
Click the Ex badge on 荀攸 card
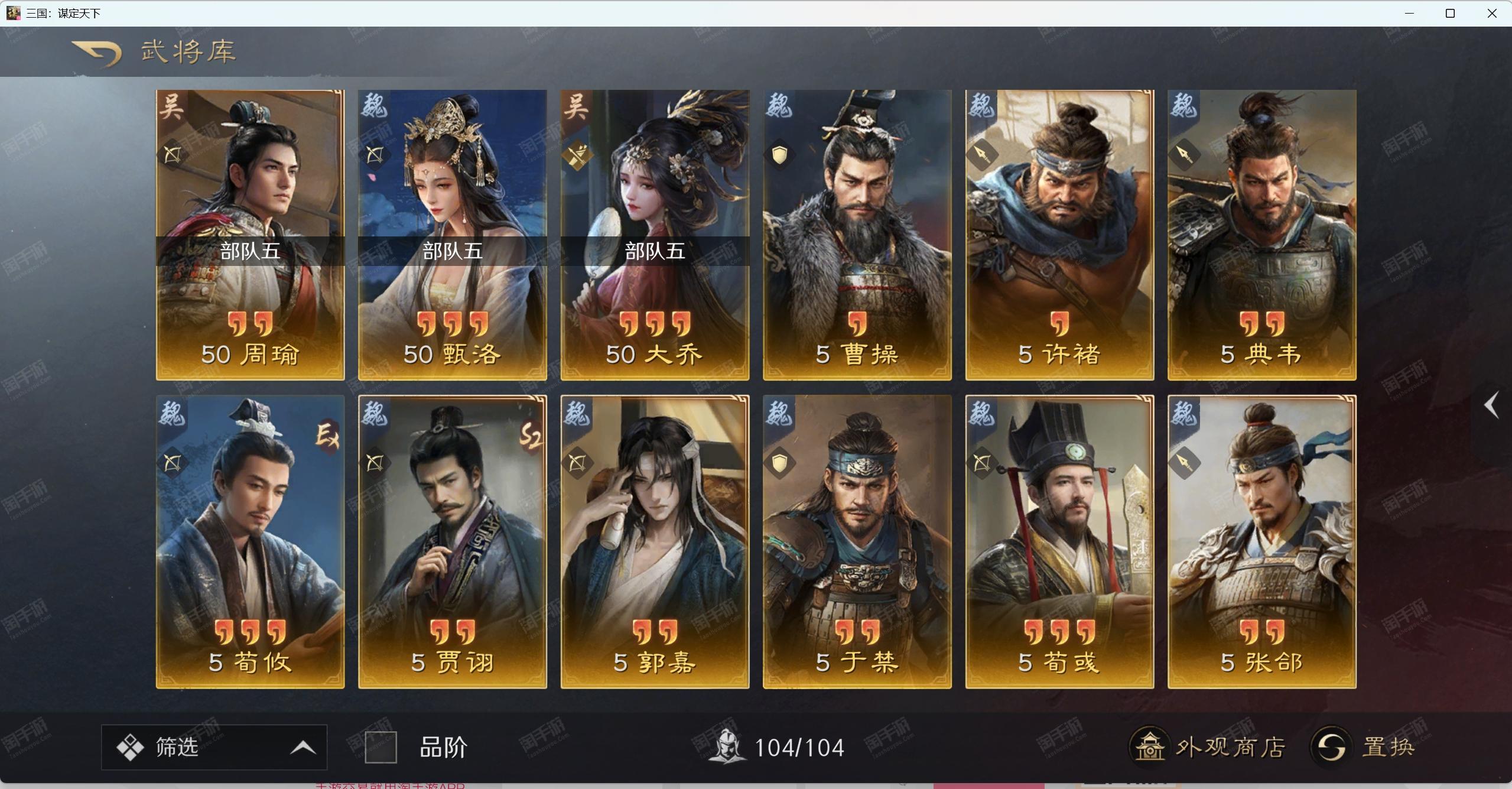pos(327,436)
